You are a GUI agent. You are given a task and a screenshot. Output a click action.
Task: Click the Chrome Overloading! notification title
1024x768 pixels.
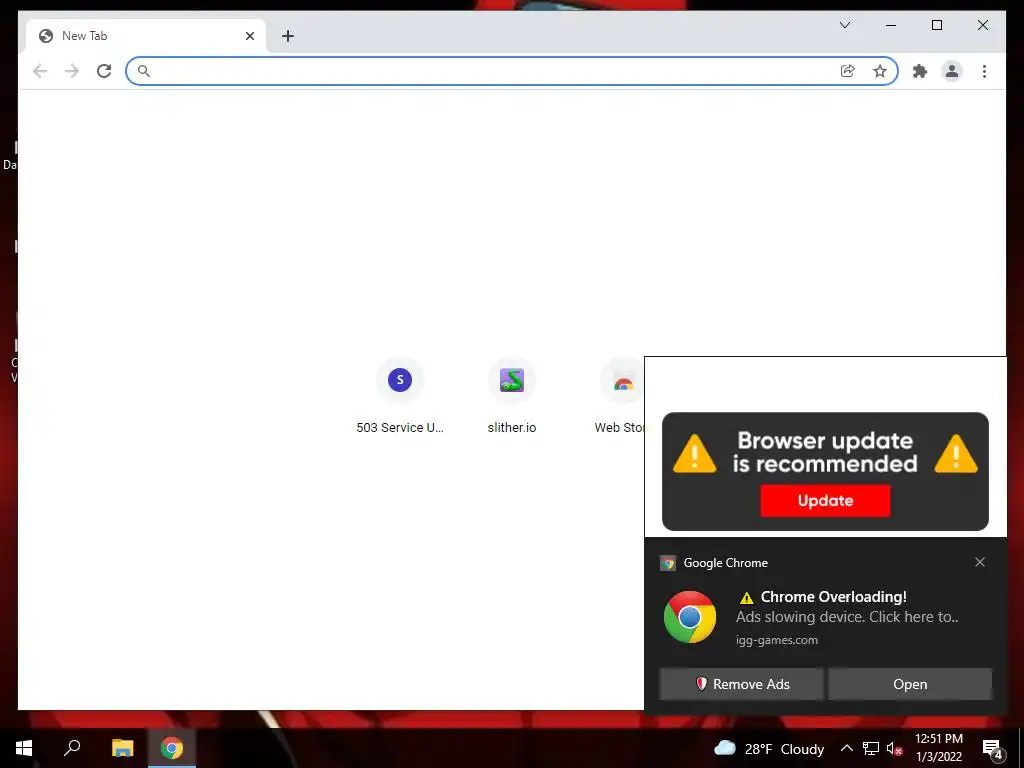[833, 597]
